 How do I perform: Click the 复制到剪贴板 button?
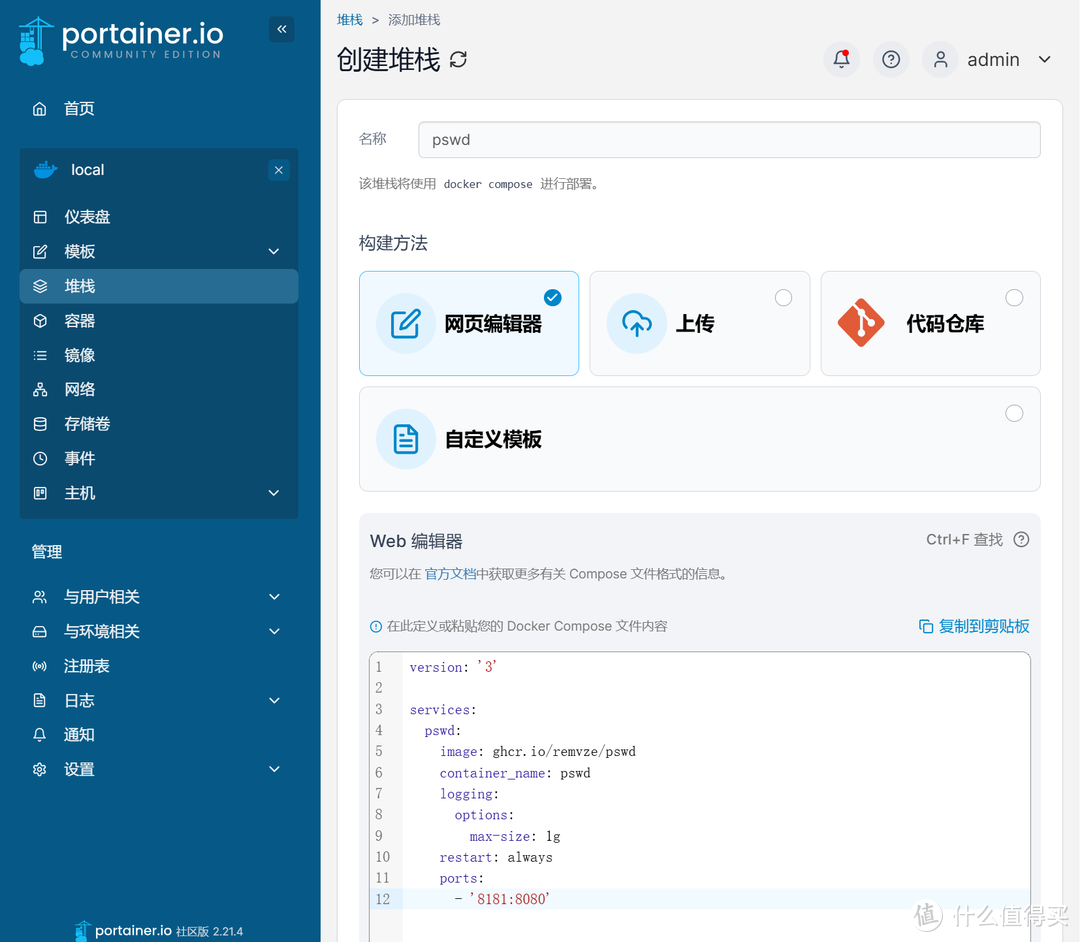click(974, 626)
